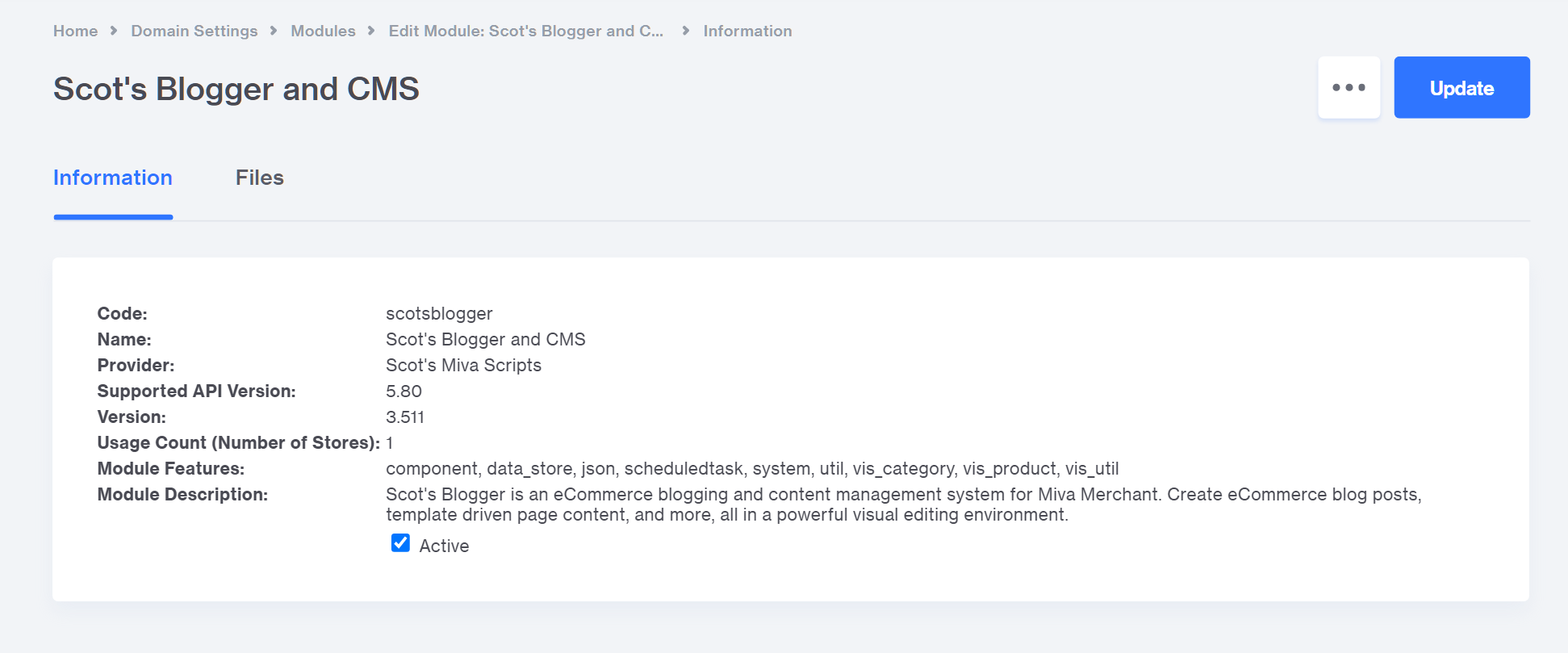1568x653 pixels.
Task: Click the Update button
Action: coord(1461,87)
